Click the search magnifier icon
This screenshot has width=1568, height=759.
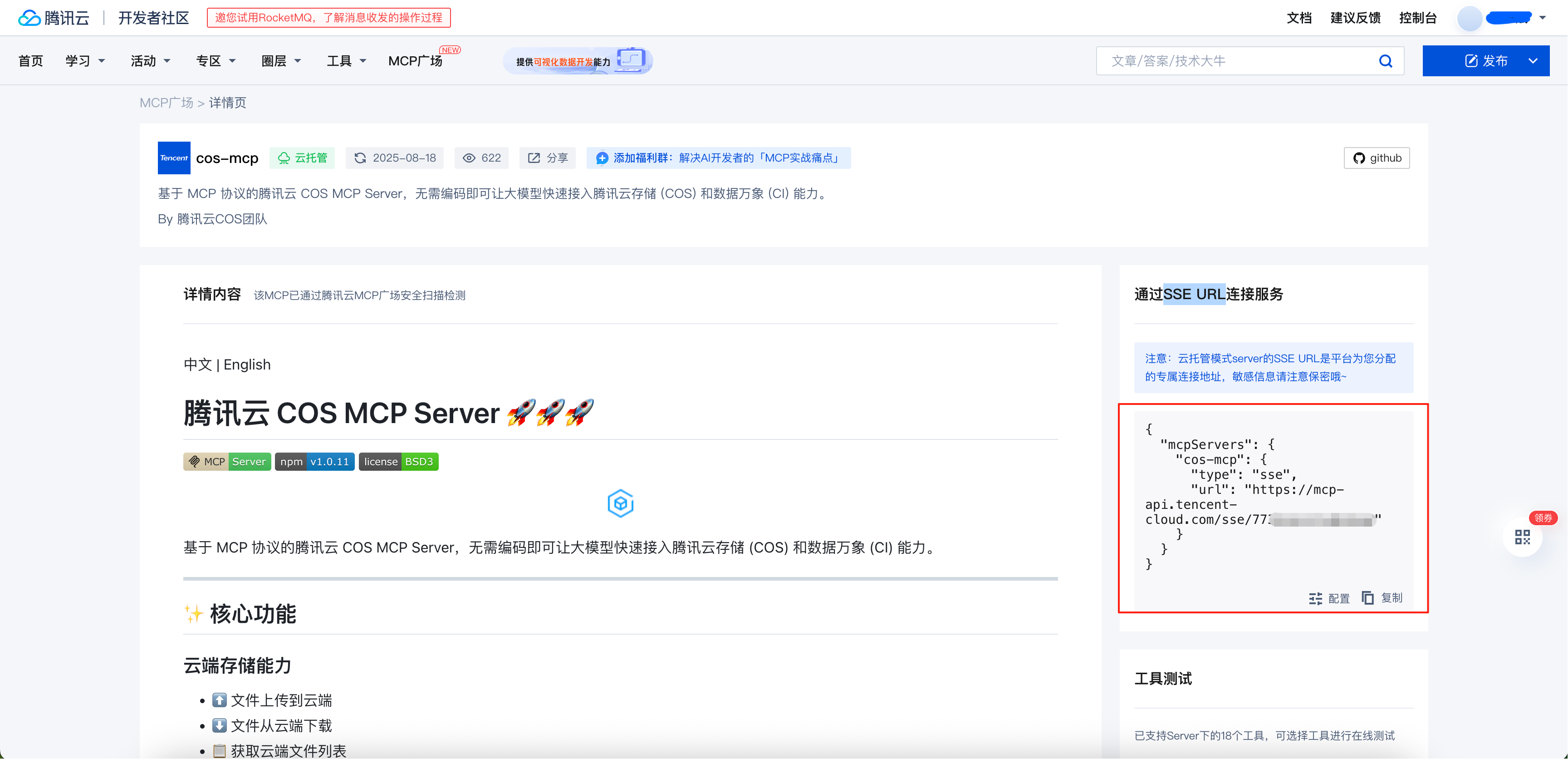point(1386,61)
